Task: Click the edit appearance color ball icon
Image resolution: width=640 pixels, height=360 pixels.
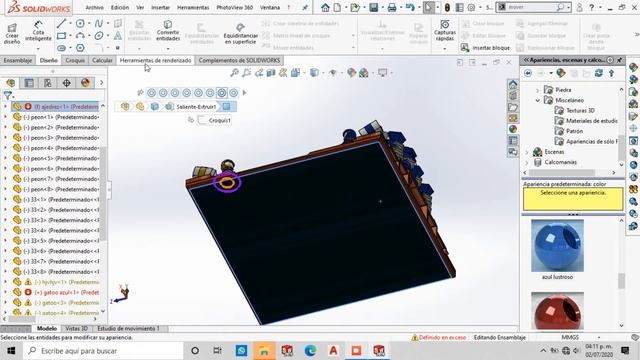Action: pos(351,73)
